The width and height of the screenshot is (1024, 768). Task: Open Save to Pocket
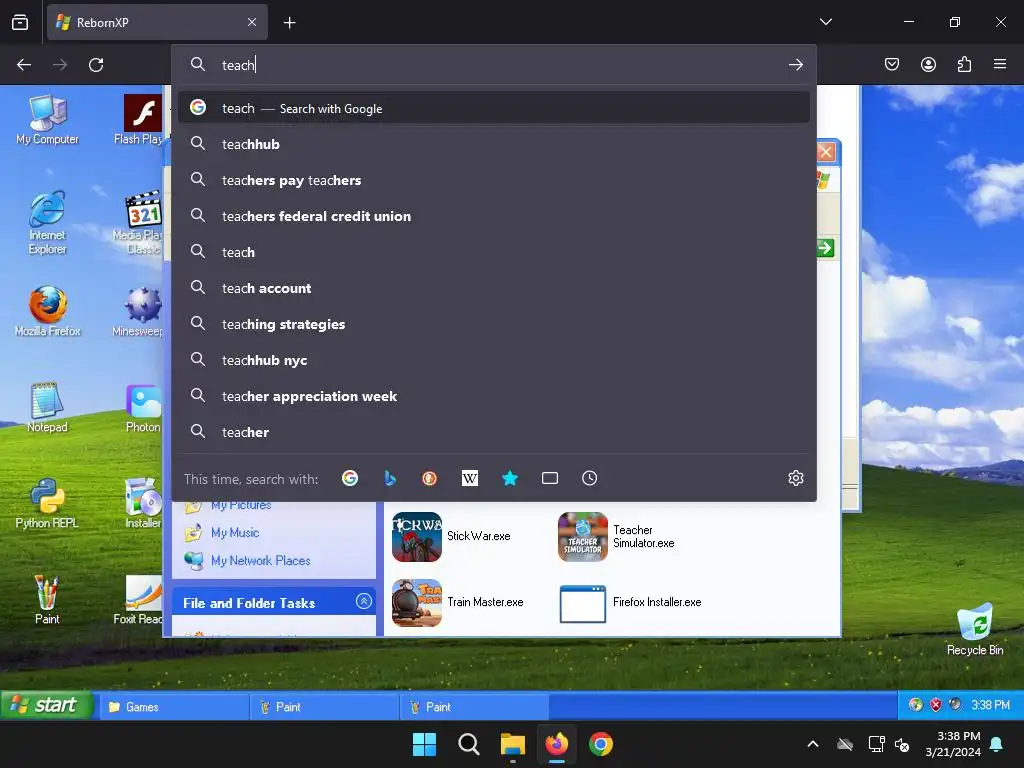tap(892, 64)
